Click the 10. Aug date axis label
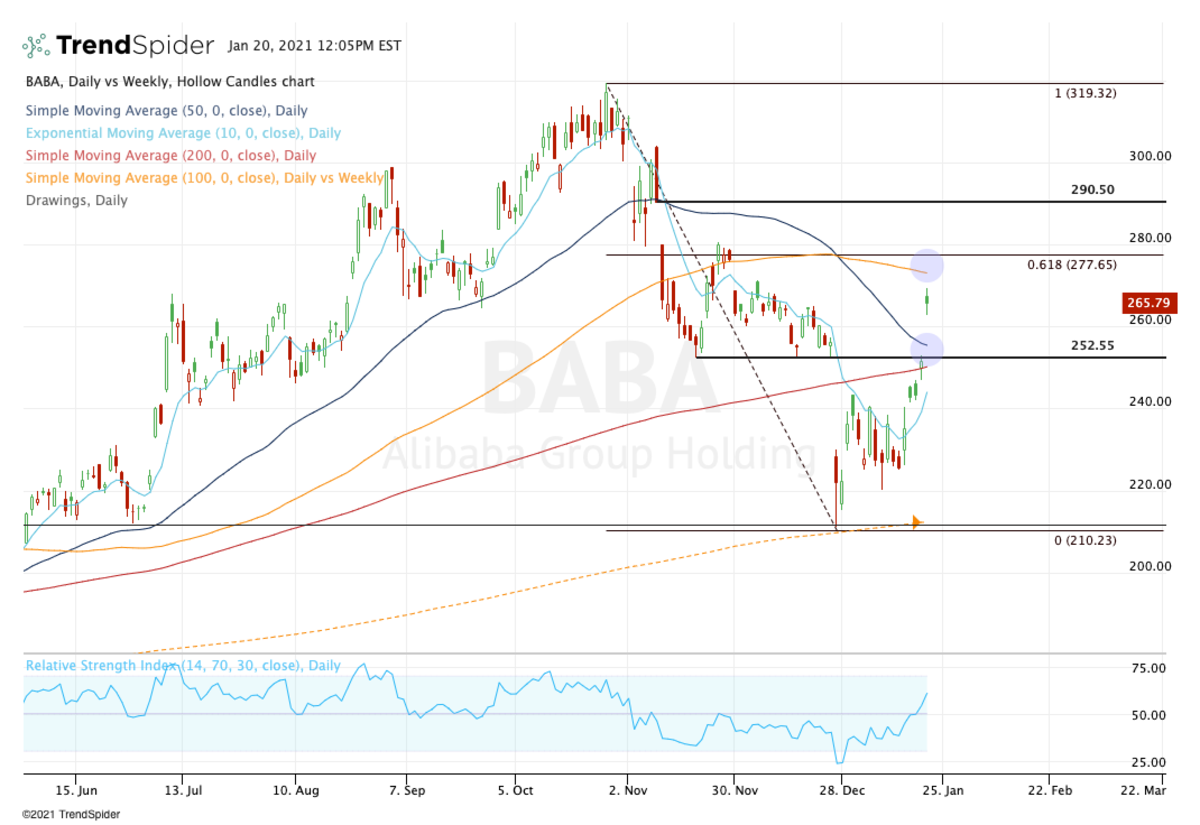Screen dimensions: 1200x825 pos(295,790)
